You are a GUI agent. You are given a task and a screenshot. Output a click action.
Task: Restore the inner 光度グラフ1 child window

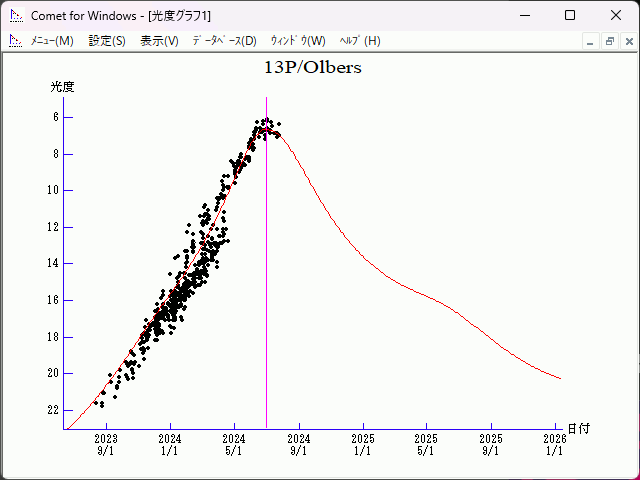(x=610, y=41)
